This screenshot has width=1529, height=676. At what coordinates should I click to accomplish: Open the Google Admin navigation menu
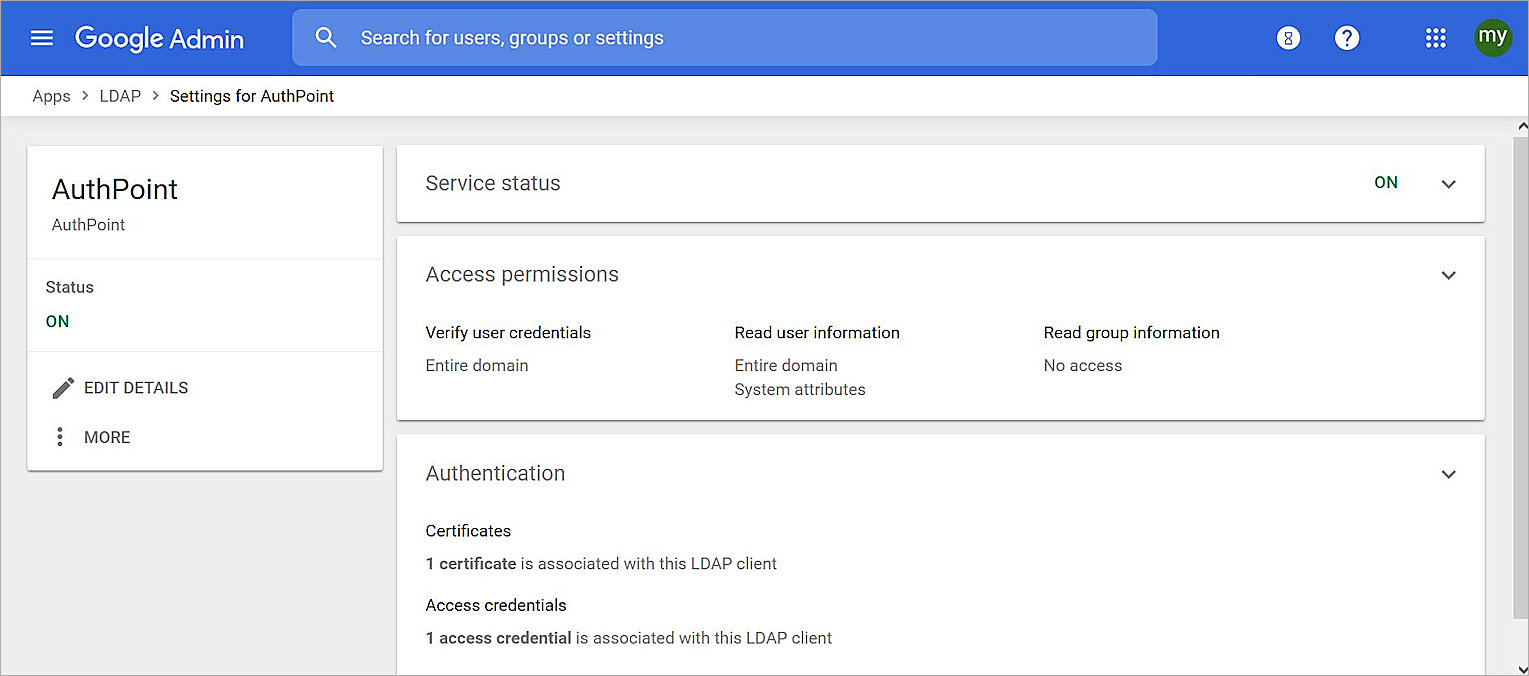41,37
